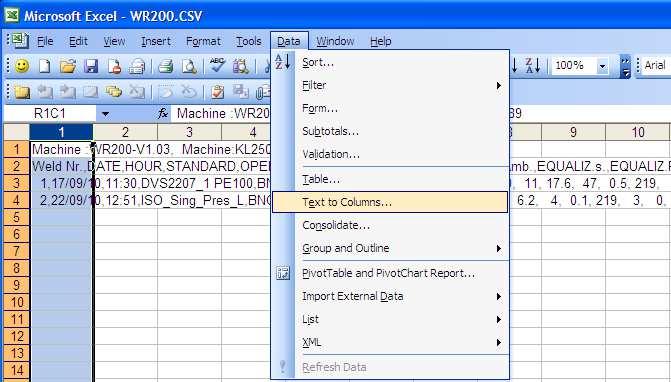Expand the Filter submenu

click(x=499, y=86)
